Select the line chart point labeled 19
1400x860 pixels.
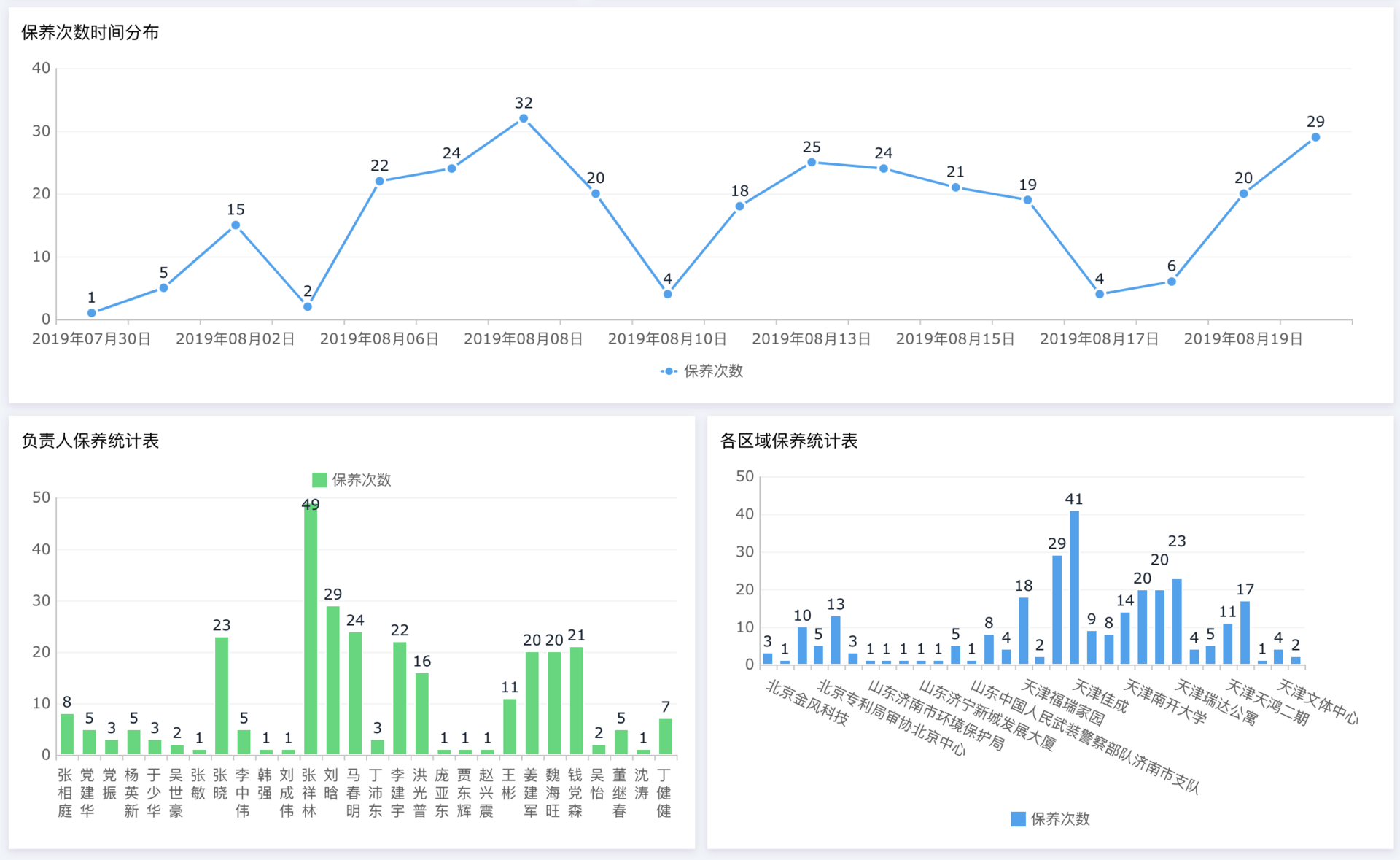point(1027,200)
